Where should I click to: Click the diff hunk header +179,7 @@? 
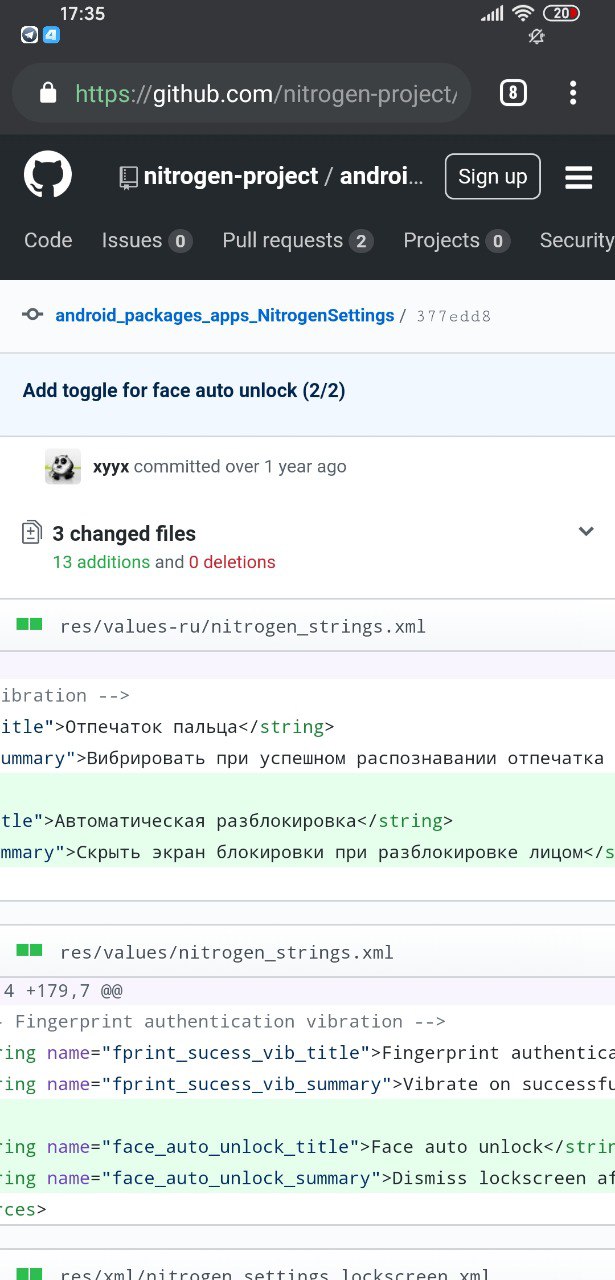tap(307, 992)
